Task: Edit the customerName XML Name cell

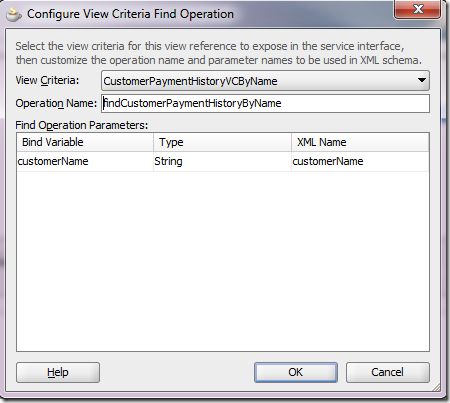Action: coord(360,162)
